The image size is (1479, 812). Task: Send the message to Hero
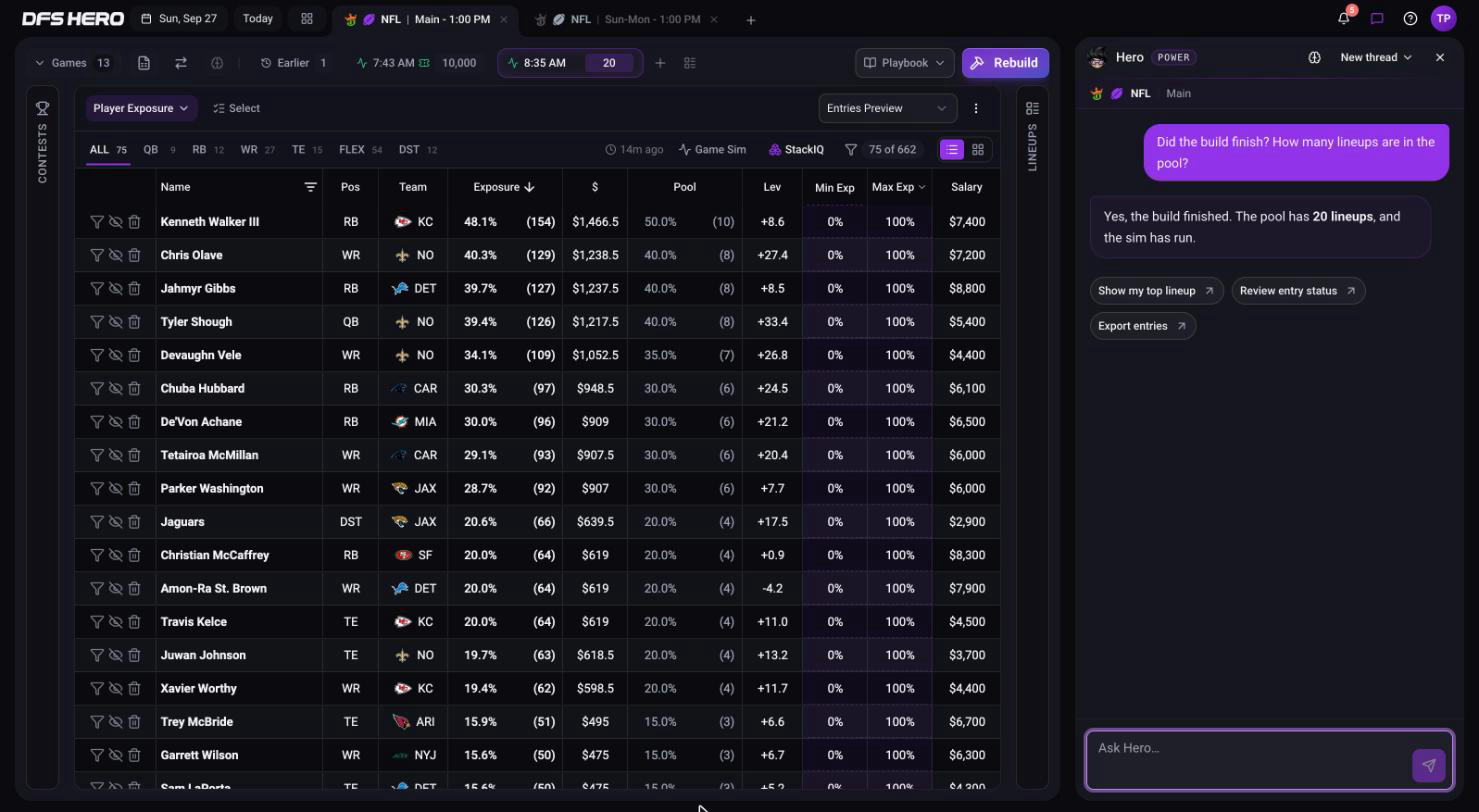(1428, 765)
